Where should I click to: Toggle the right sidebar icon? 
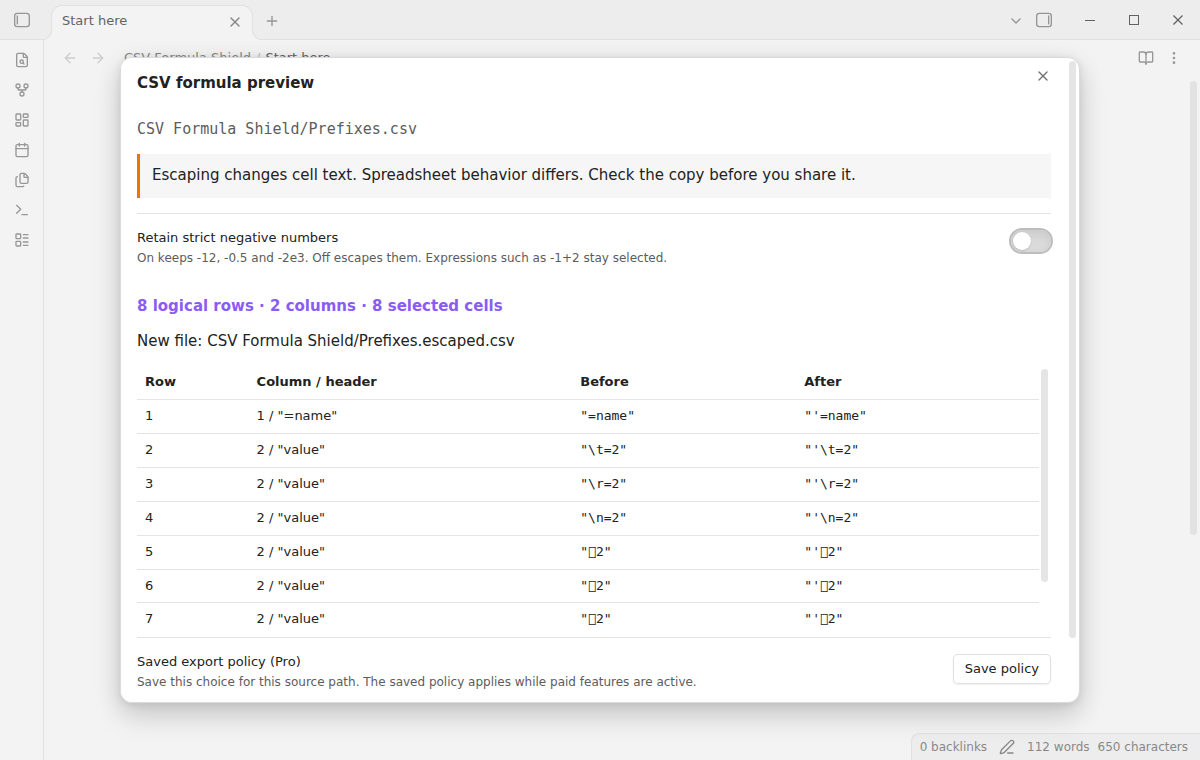pyautogui.click(x=1044, y=20)
